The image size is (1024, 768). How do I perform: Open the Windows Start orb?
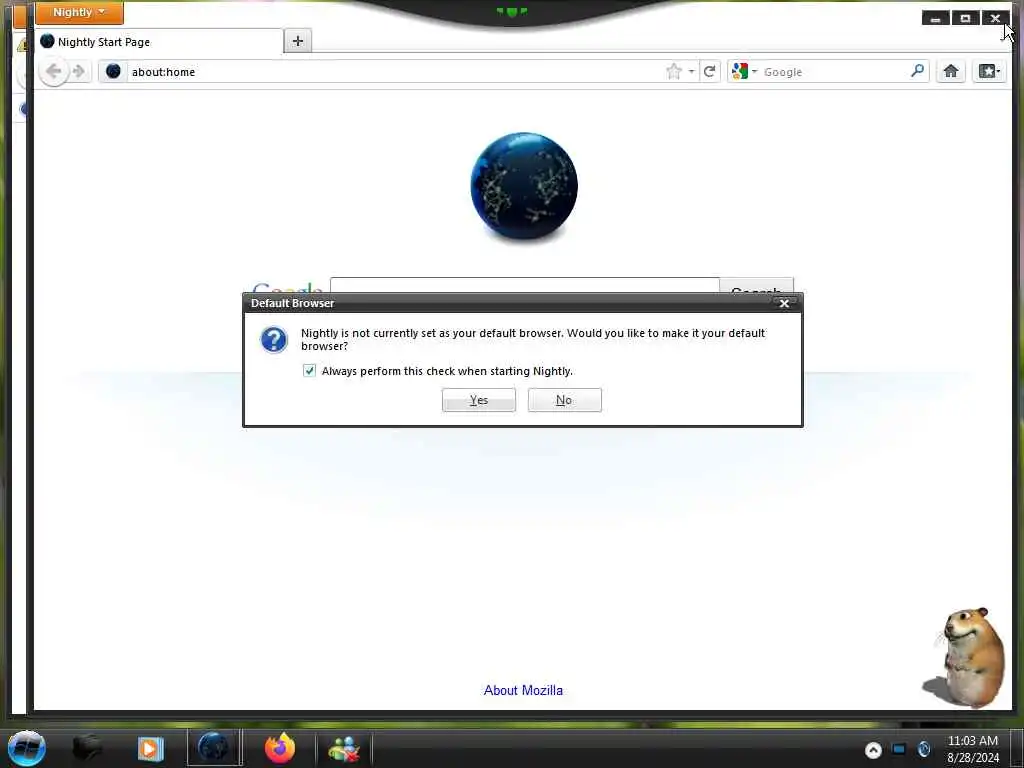(x=27, y=748)
